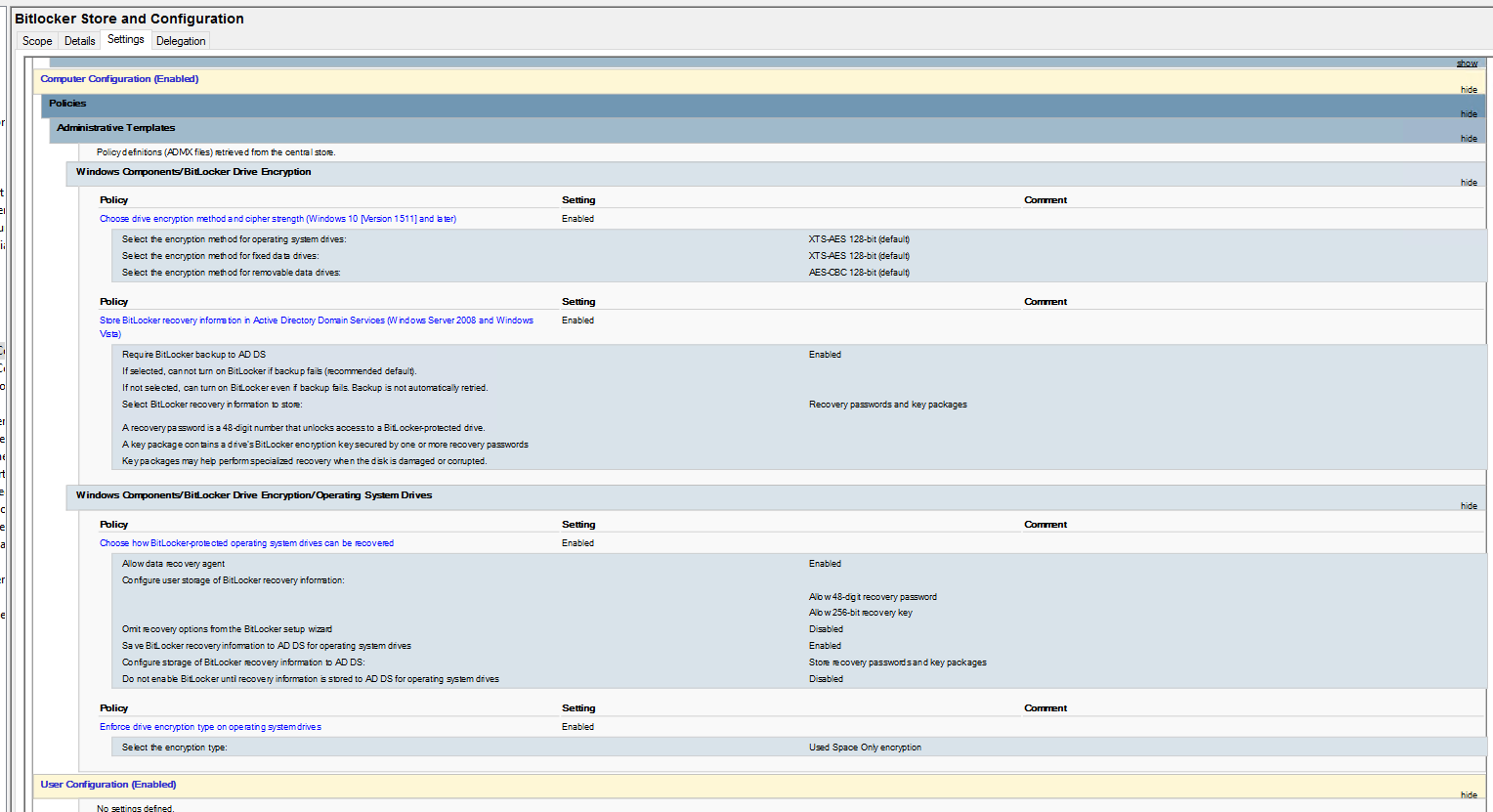Hide the User Configuration section
1493x812 pixels.
click(1469, 795)
